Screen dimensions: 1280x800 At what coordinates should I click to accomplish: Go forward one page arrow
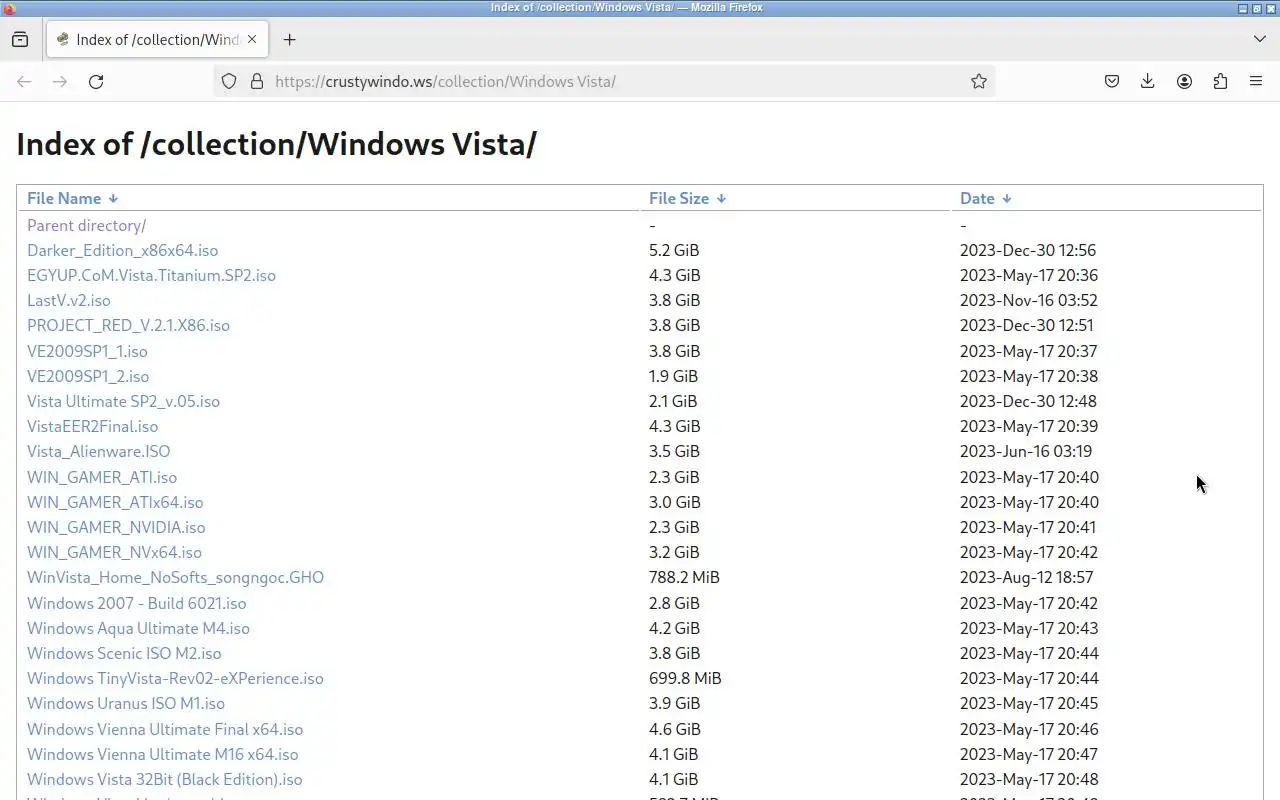click(x=60, y=82)
